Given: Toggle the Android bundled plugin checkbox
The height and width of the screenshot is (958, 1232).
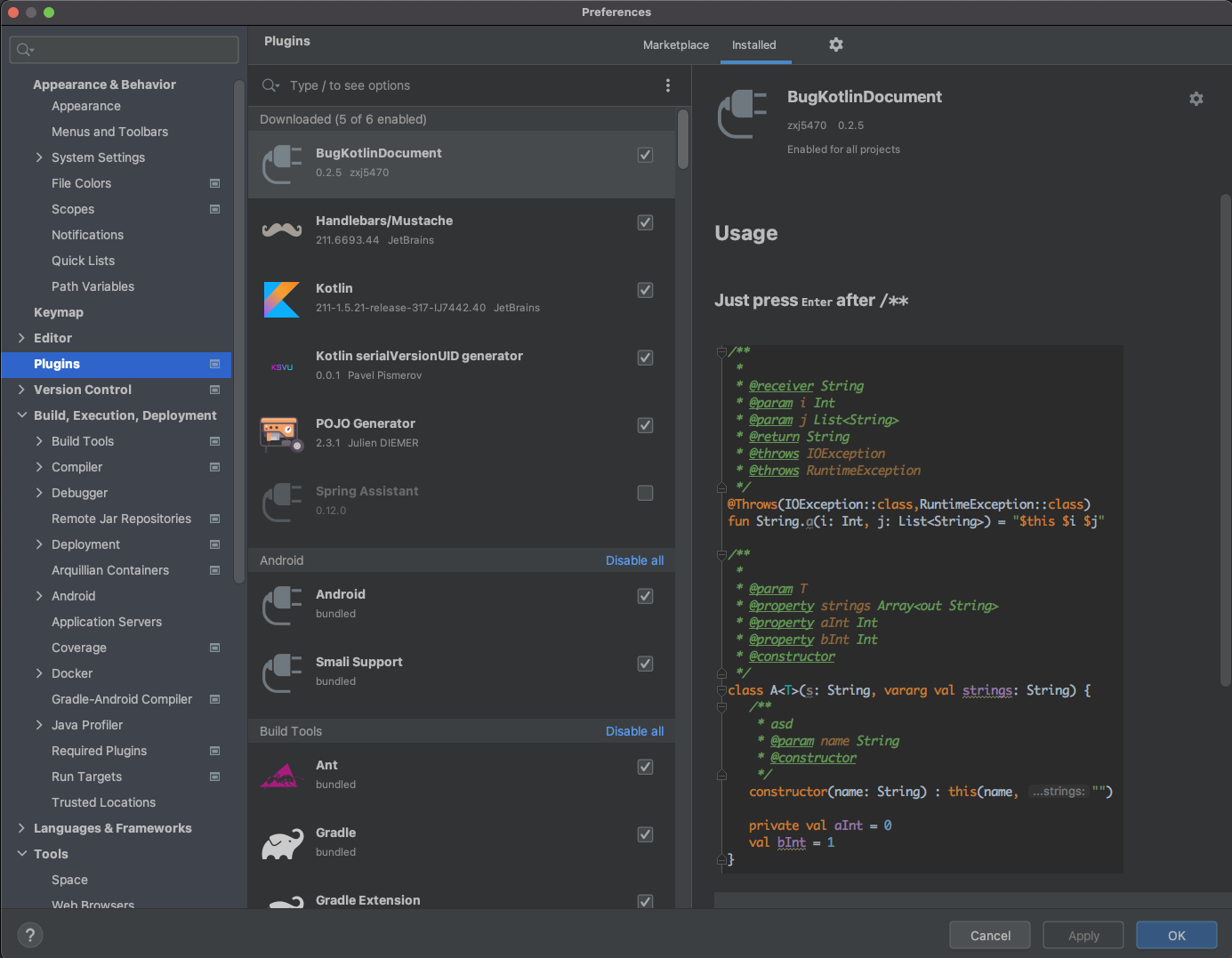Looking at the screenshot, I should [x=646, y=596].
